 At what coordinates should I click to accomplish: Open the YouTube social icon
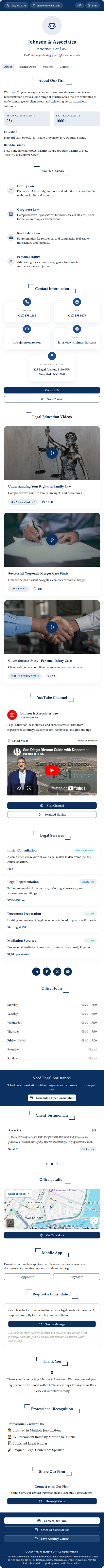tap(68, 971)
